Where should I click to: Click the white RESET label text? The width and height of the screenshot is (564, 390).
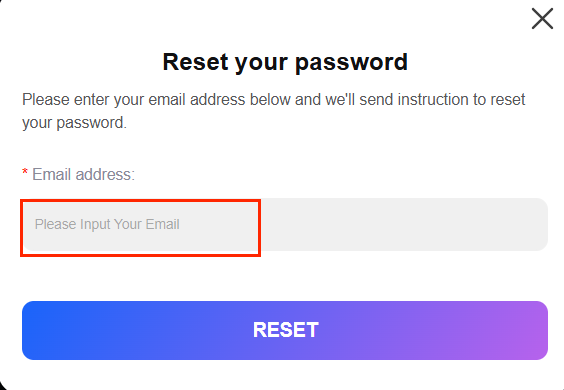(x=286, y=330)
